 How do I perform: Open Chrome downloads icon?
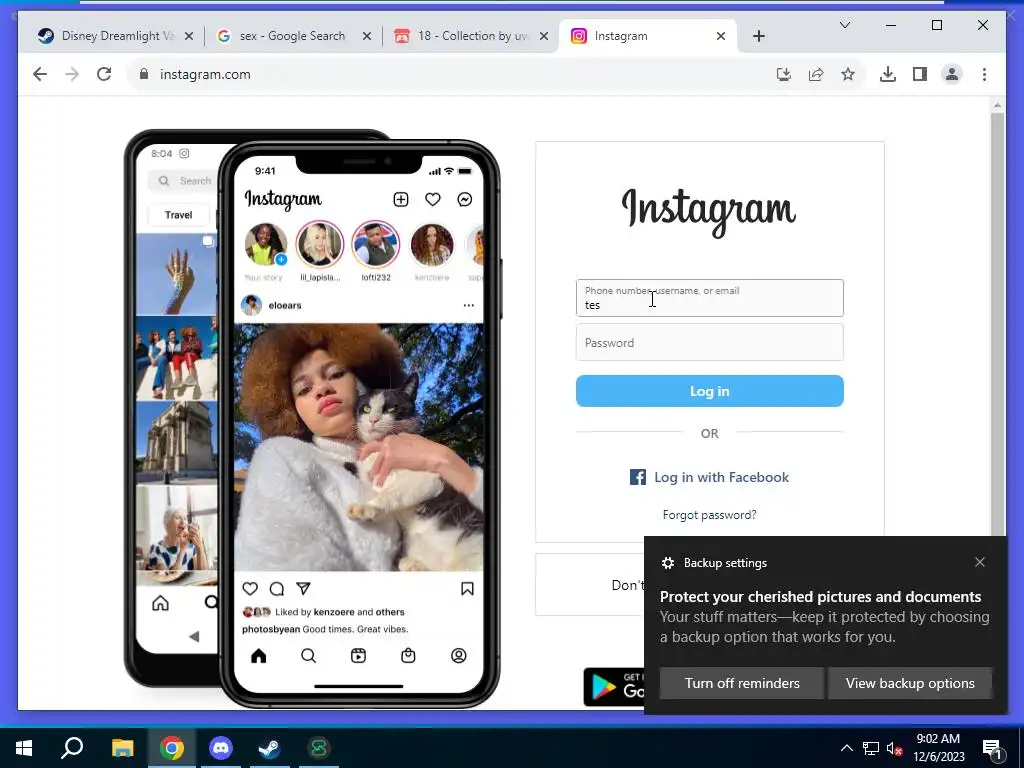888,74
